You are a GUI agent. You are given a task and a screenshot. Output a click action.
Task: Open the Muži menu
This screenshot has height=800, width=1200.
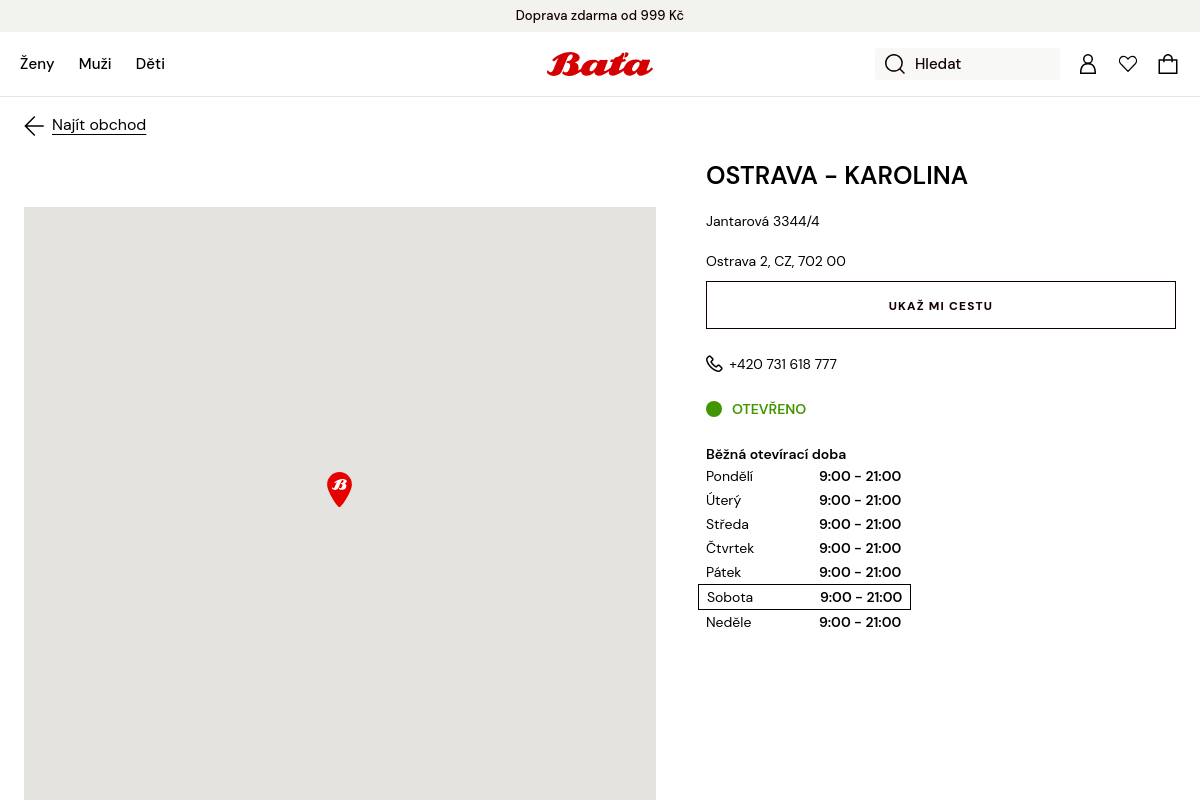pyautogui.click(x=95, y=64)
